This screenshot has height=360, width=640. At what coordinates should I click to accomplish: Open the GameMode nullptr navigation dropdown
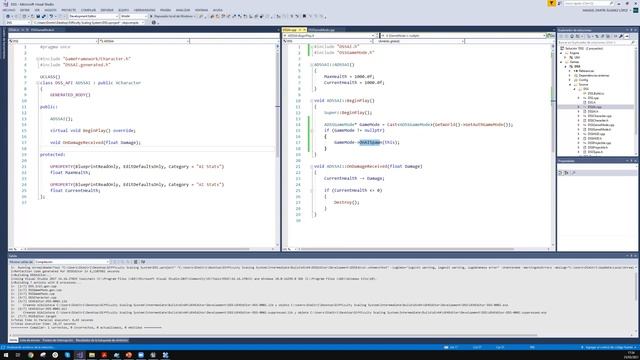(463, 36)
